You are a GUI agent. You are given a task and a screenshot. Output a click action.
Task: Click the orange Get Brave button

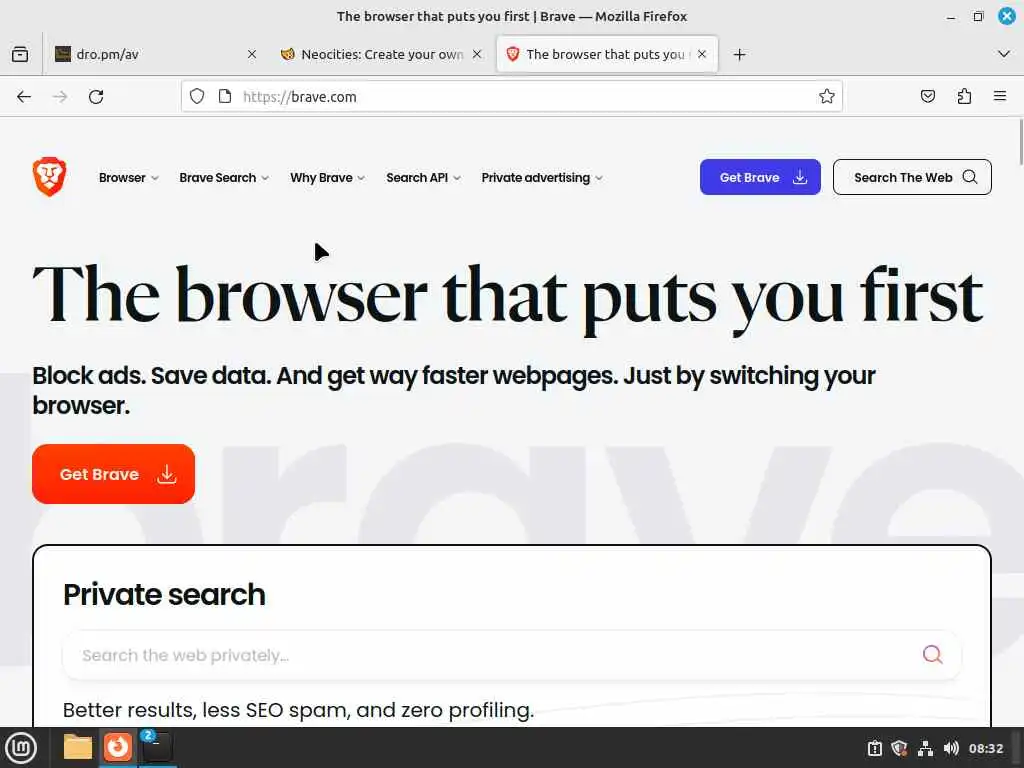114,474
